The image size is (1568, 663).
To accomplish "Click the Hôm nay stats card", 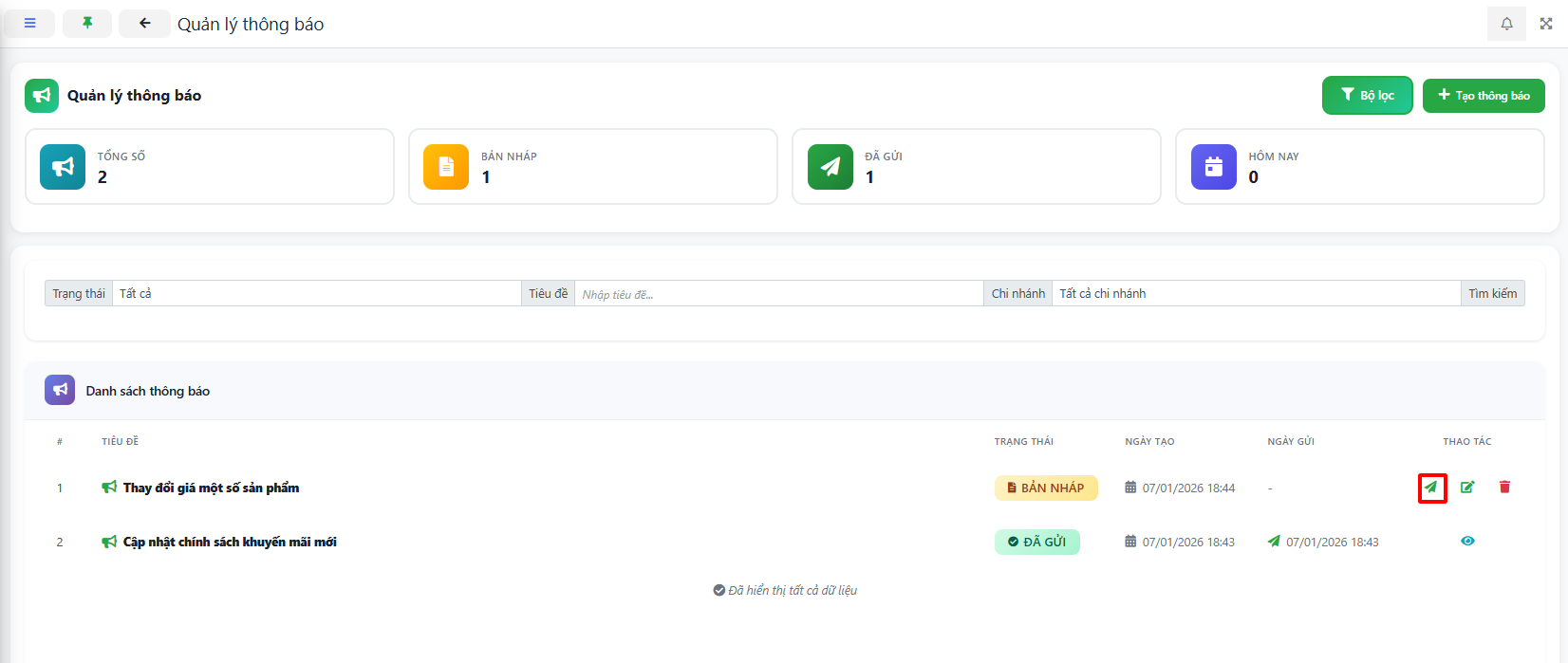I will [x=1359, y=167].
